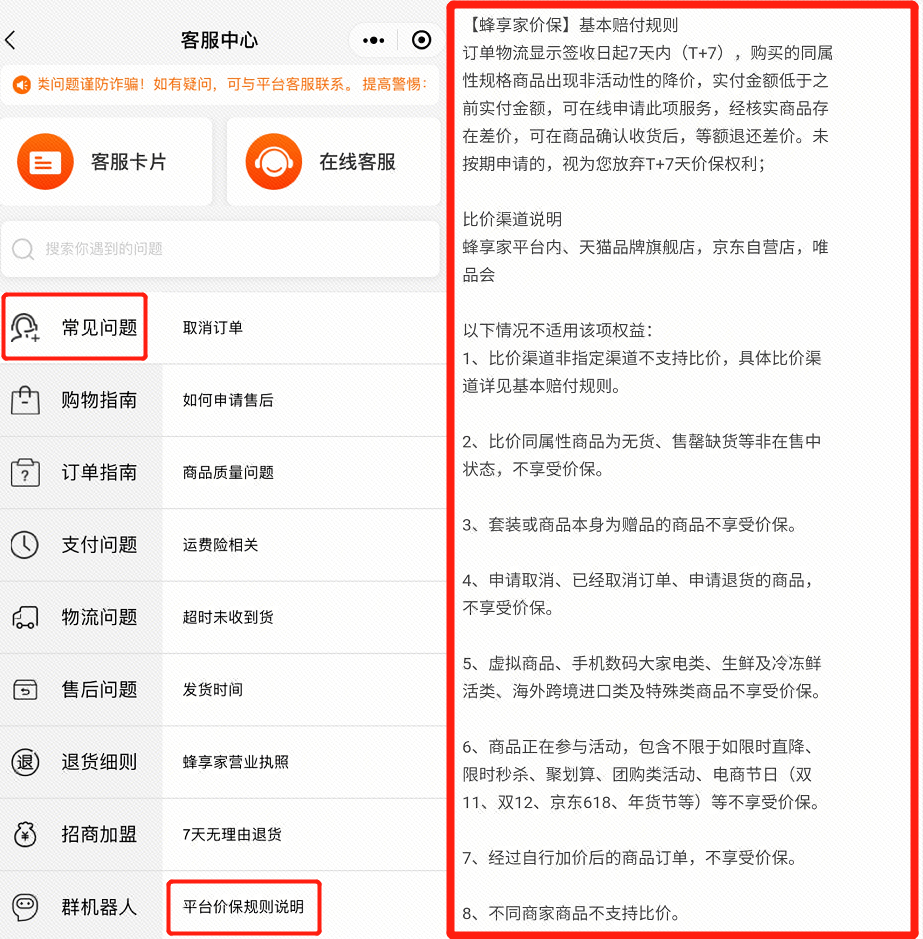Tap the 支付问题 clock icon

(x=25, y=545)
